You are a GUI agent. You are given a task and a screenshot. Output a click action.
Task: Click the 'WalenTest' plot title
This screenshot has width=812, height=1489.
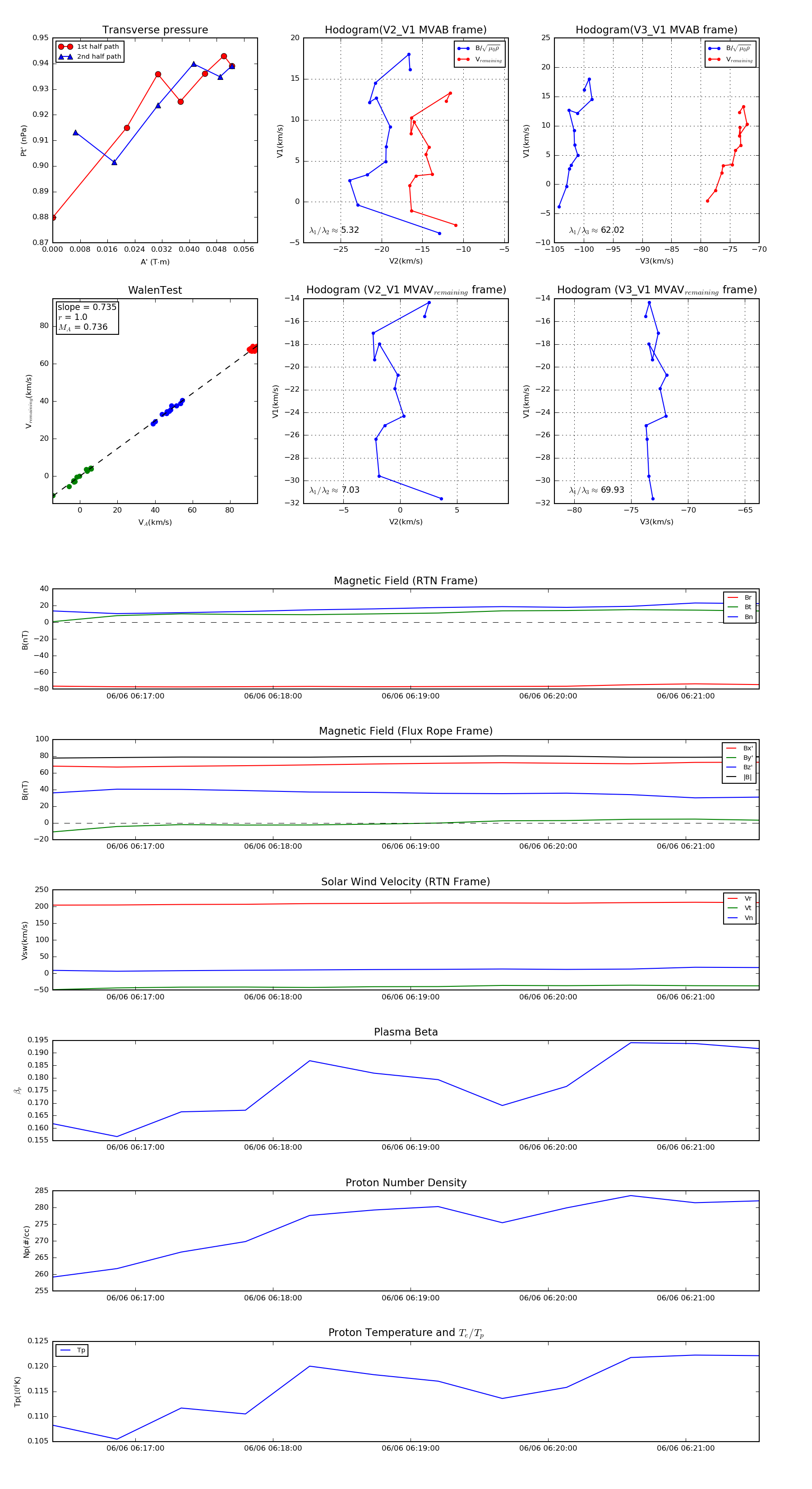tap(155, 290)
